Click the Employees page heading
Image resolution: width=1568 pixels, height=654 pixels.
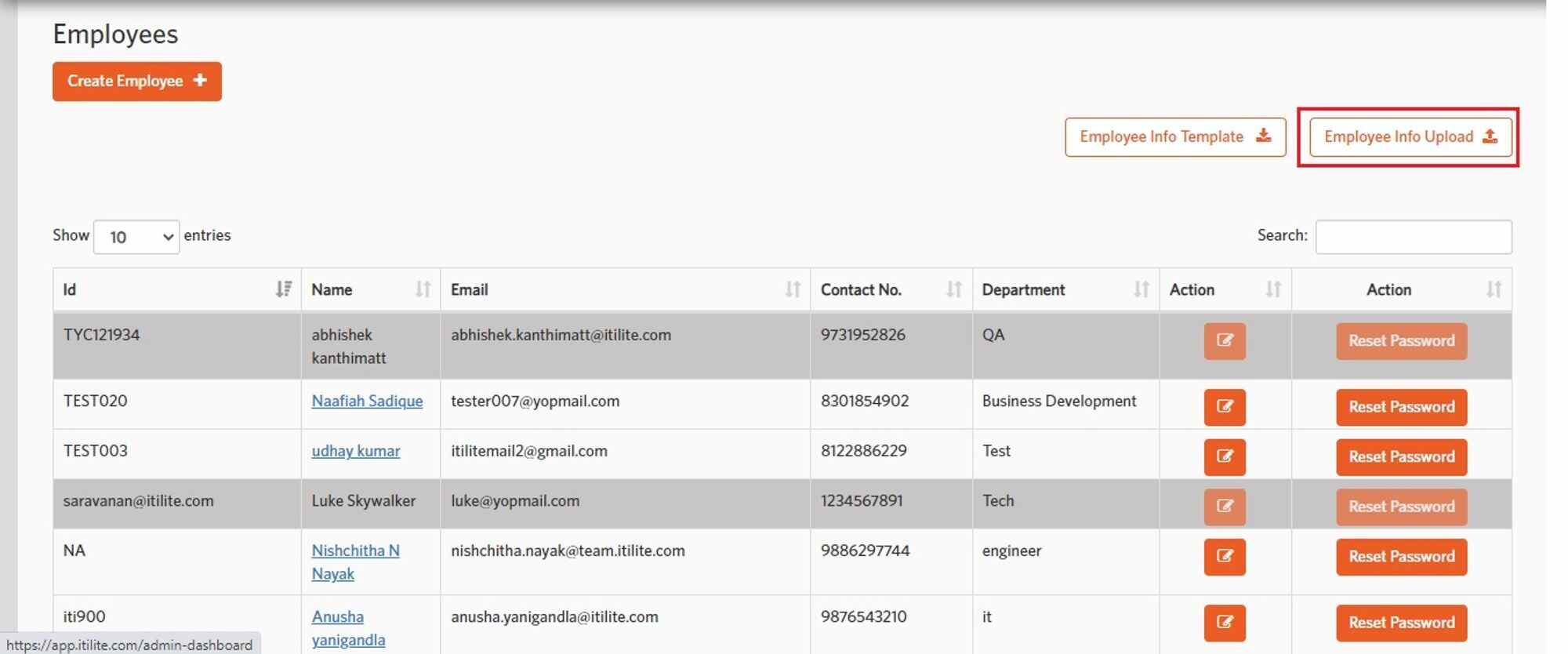point(115,35)
